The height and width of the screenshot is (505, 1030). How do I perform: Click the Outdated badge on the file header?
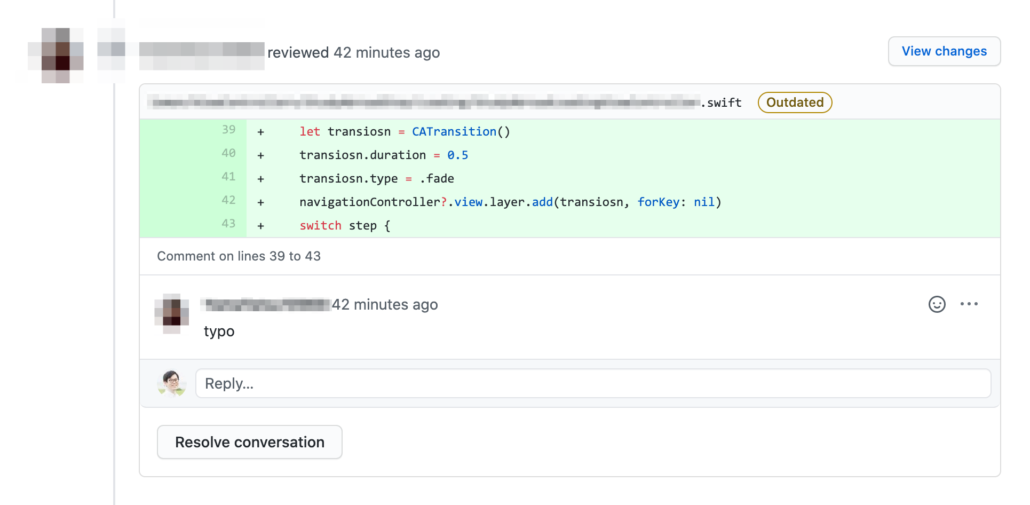pyautogui.click(x=795, y=102)
